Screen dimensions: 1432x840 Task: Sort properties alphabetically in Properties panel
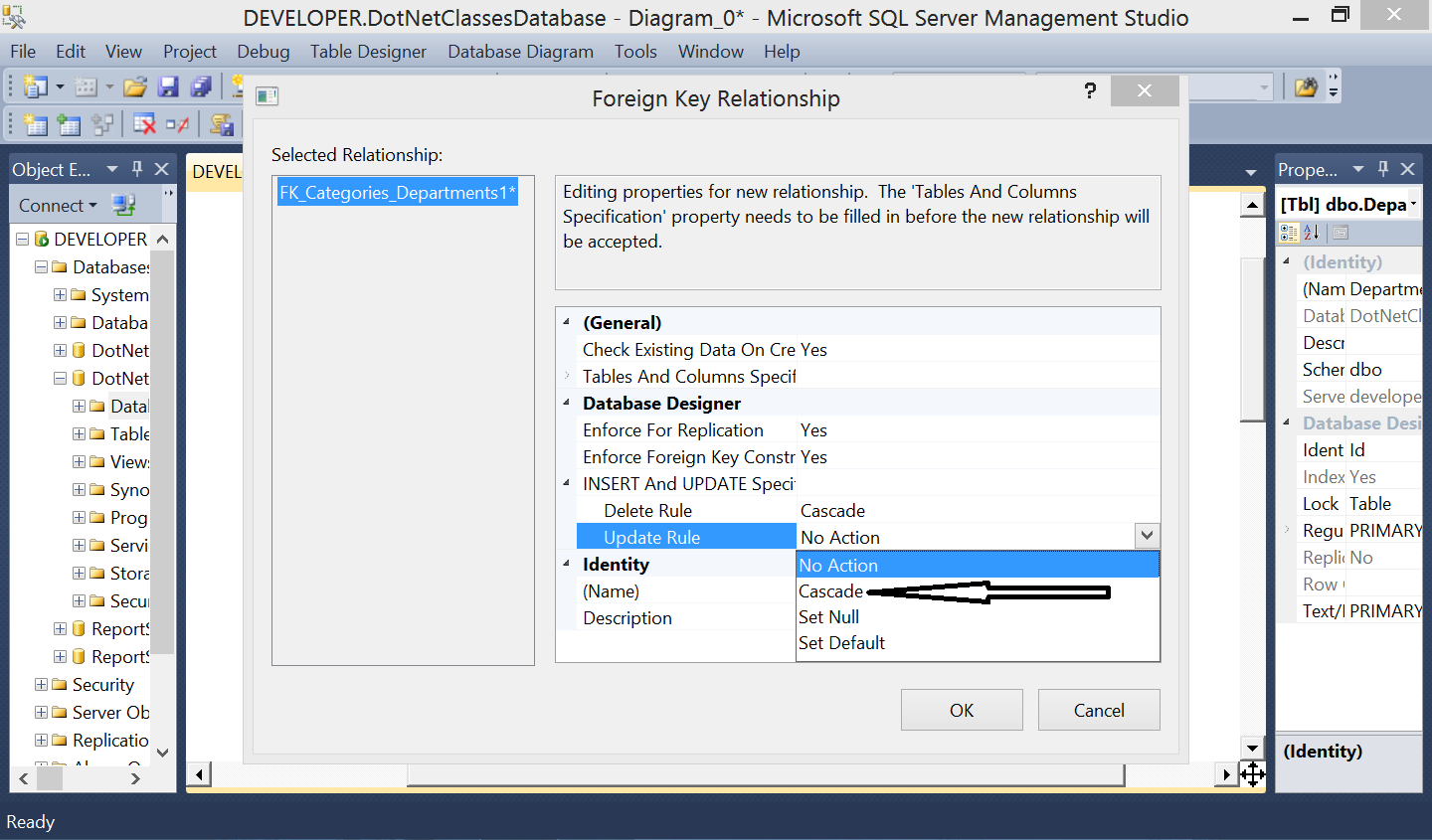point(1311,233)
